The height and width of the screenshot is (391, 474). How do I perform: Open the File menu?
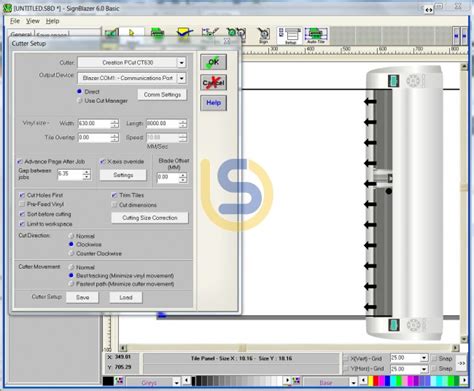(15, 21)
